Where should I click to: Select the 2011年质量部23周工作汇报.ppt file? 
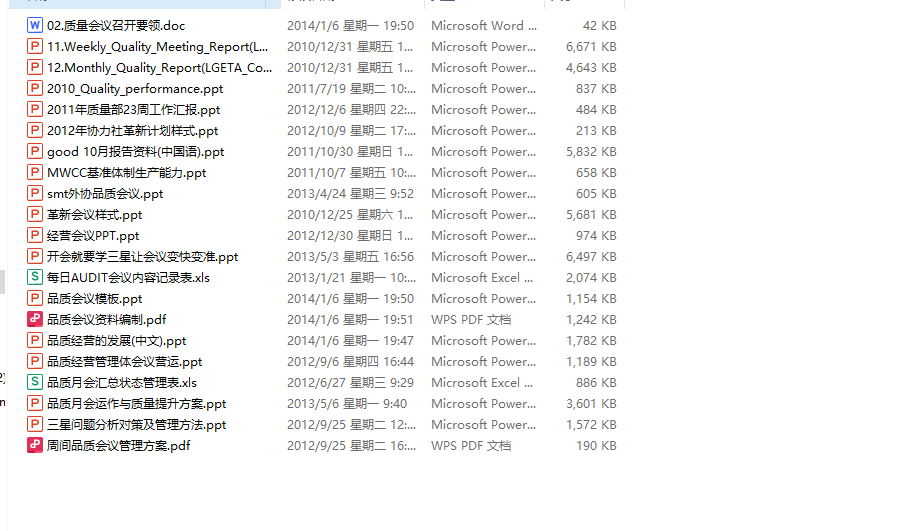pyautogui.click(x=133, y=110)
